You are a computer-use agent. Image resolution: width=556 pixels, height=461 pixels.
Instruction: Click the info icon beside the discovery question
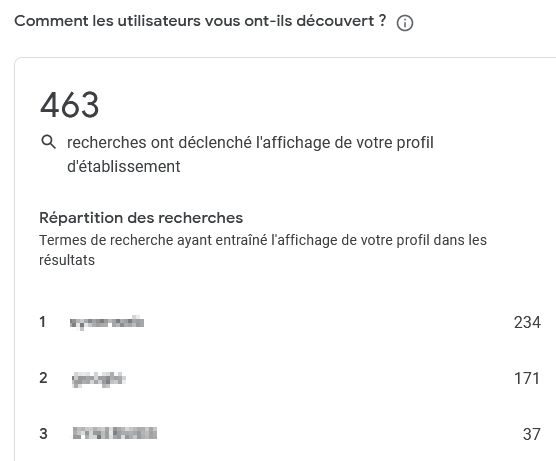[405, 23]
